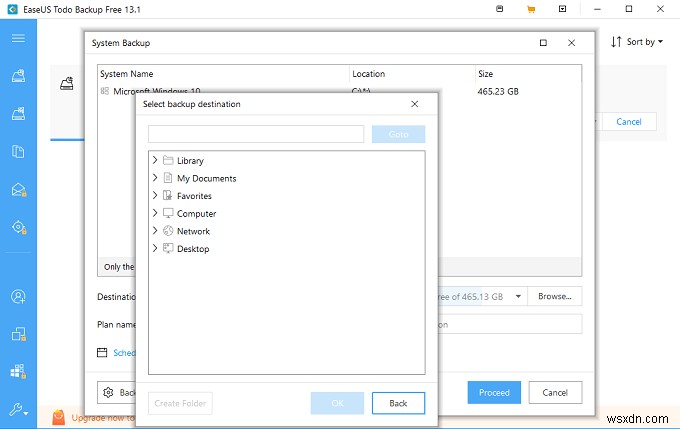Close the System Backup window
The width and height of the screenshot is (680, 429).
click(572, 43)
